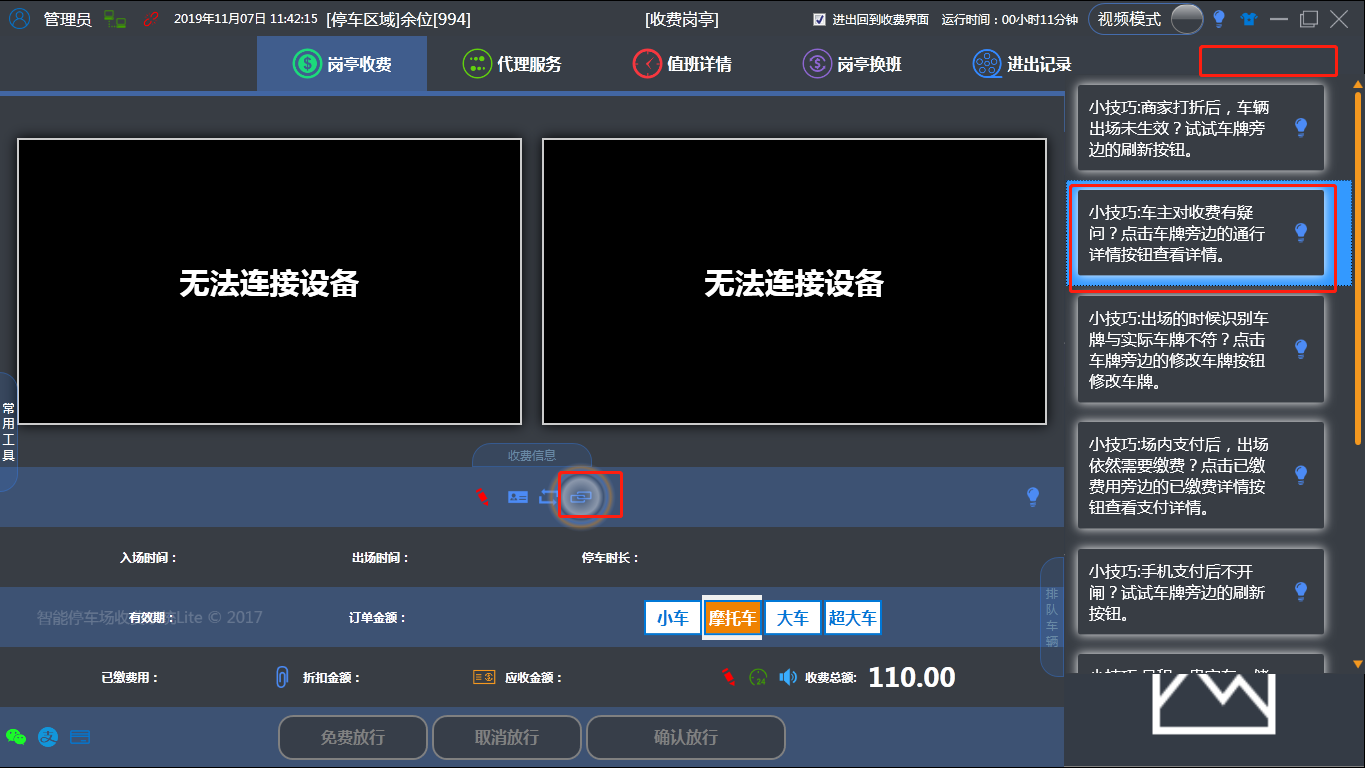Click the 取消放行 button
Screen dimensions: 1365x768
507,738
